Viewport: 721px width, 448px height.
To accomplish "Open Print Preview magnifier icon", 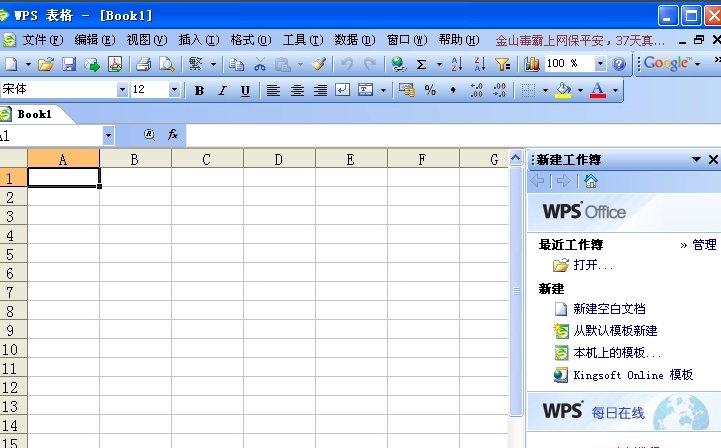I will pyautogui.click(x=166, y=64).
